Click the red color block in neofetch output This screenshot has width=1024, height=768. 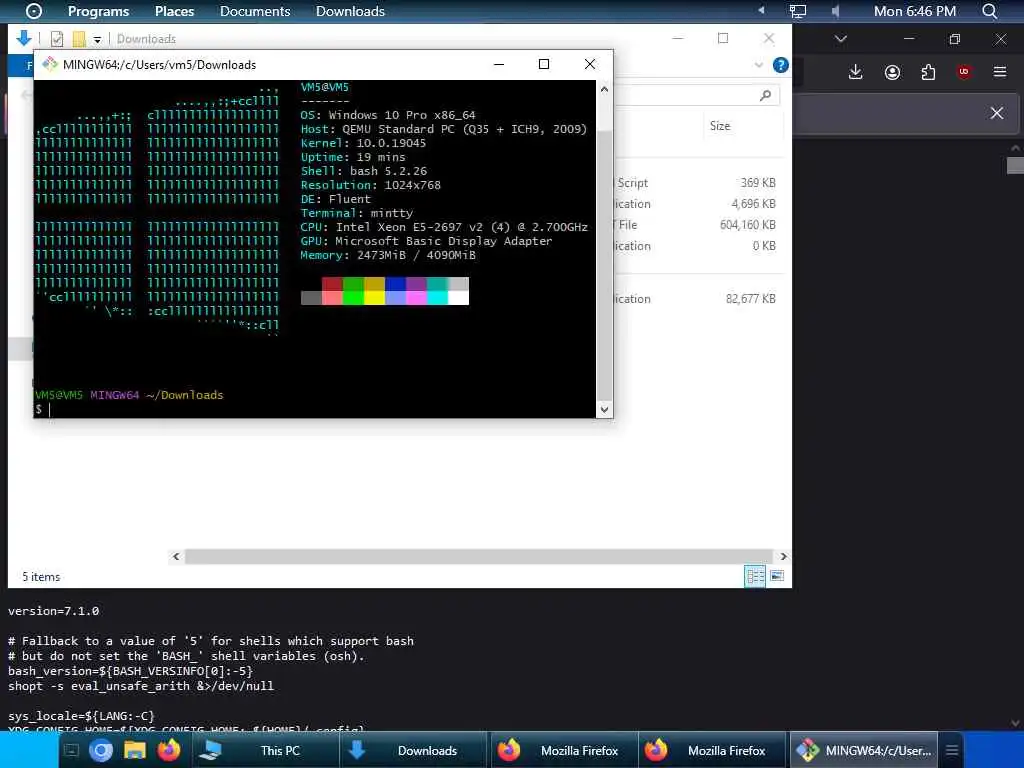(x=332, y=283)
